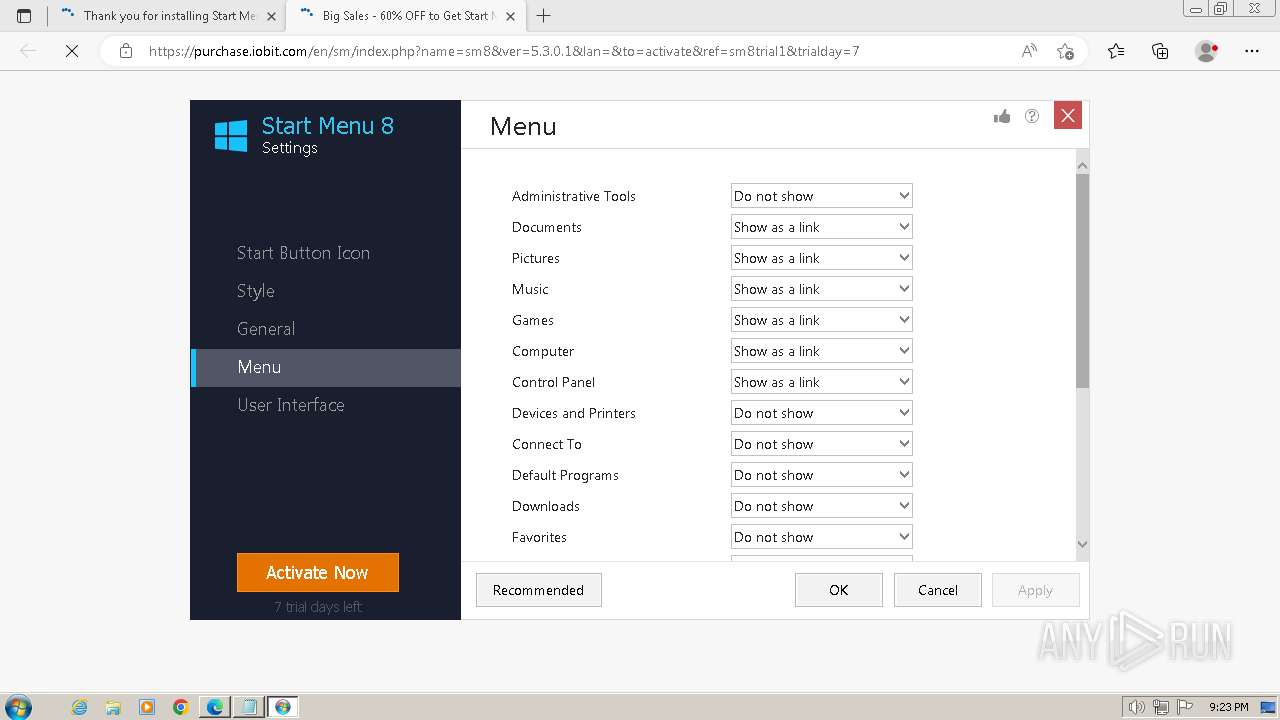
Task: Open the network tray icon
Action: [1161, 707]
